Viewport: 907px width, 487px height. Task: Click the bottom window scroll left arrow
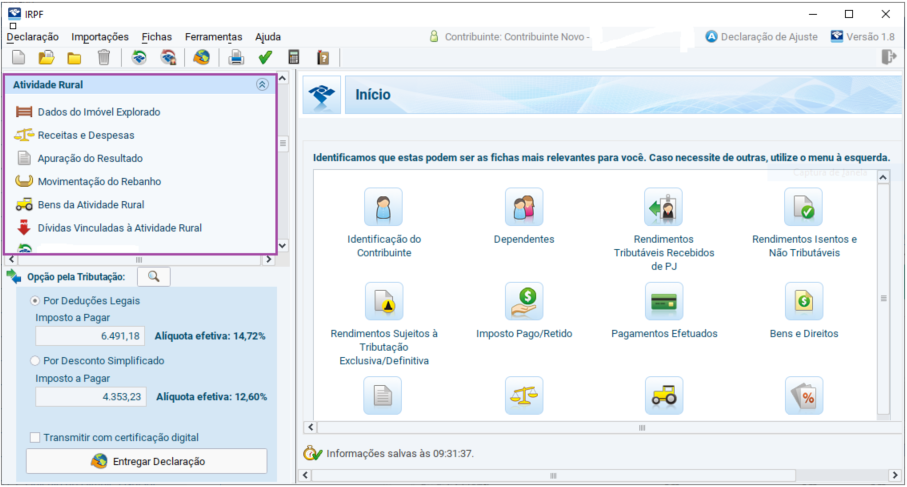pyautogui.click(x=305, y=475)
